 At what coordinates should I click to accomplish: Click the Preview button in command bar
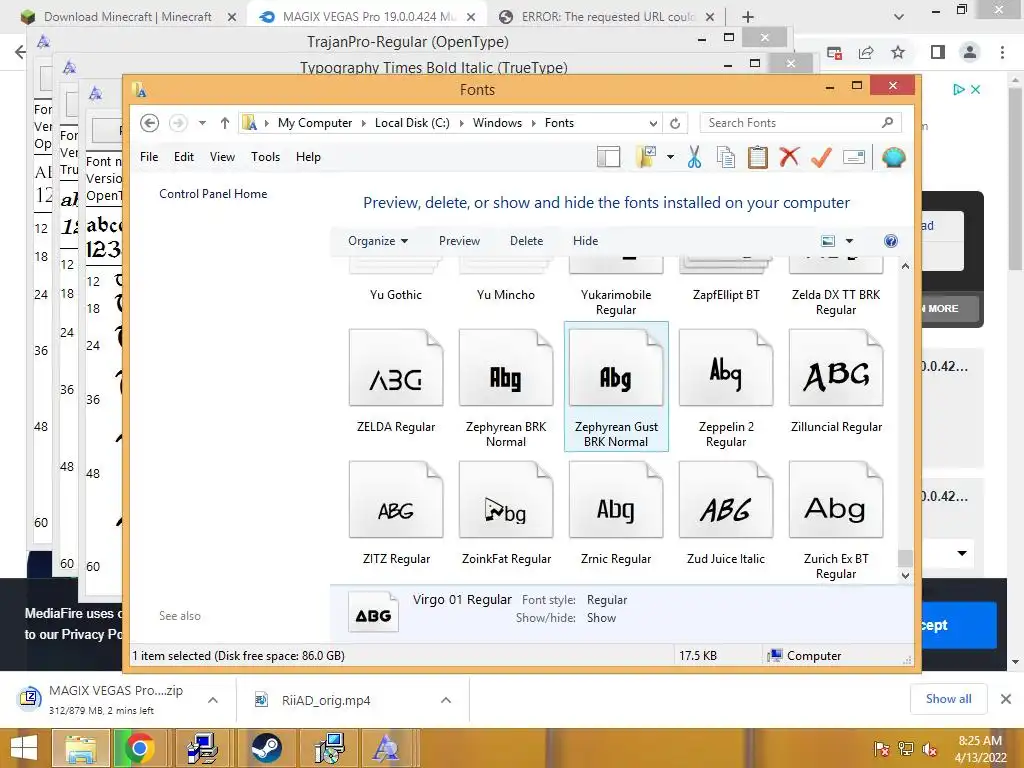(x=459, y=241)
